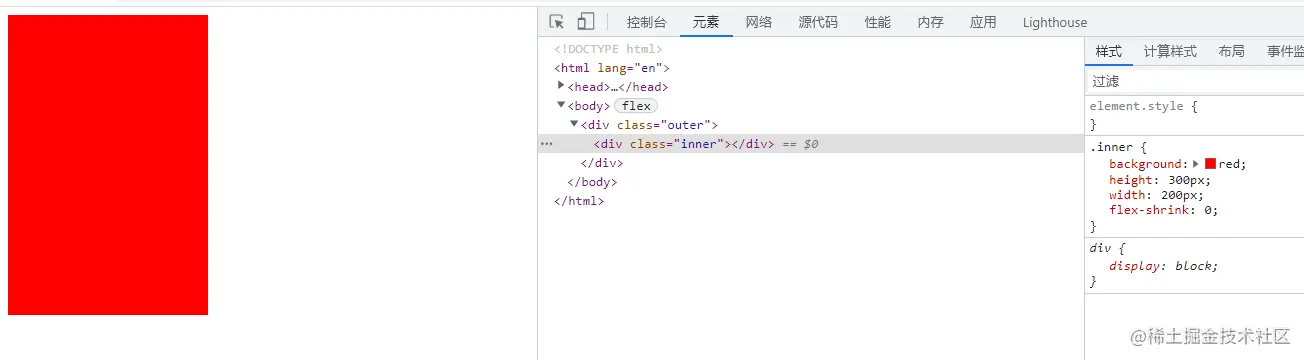Screen dimensions: 1304x360
Task: Open the 内存 tab
Action: (930, 22)
